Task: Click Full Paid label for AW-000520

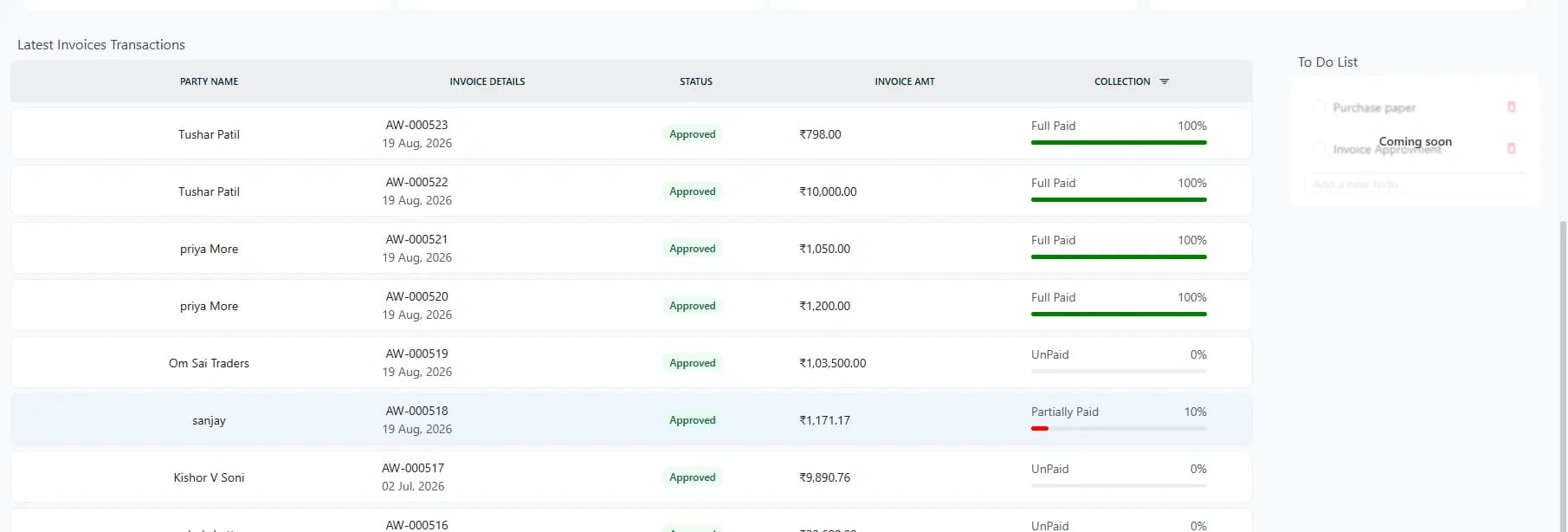Action: pos(1053,297)
